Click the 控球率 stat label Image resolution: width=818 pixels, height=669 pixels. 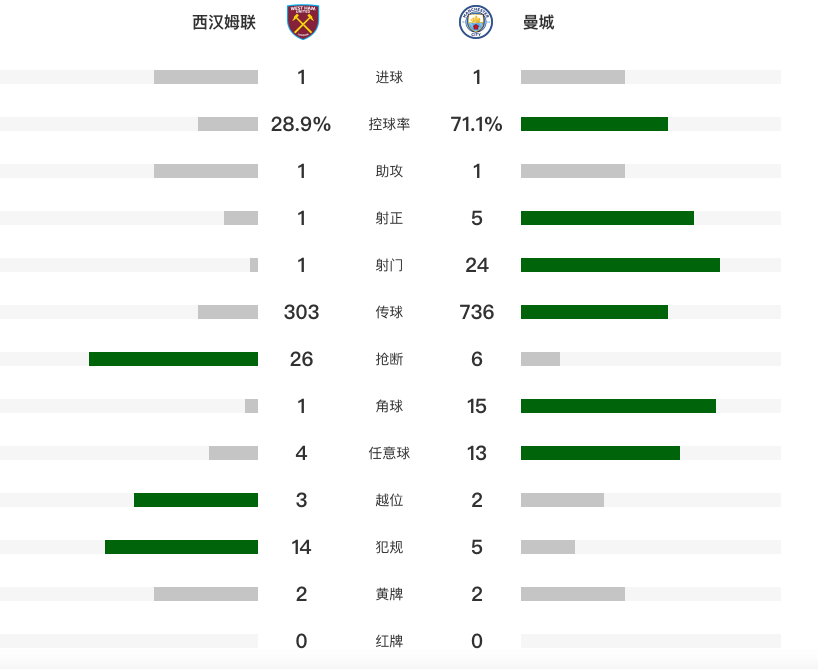coord(389,125)
